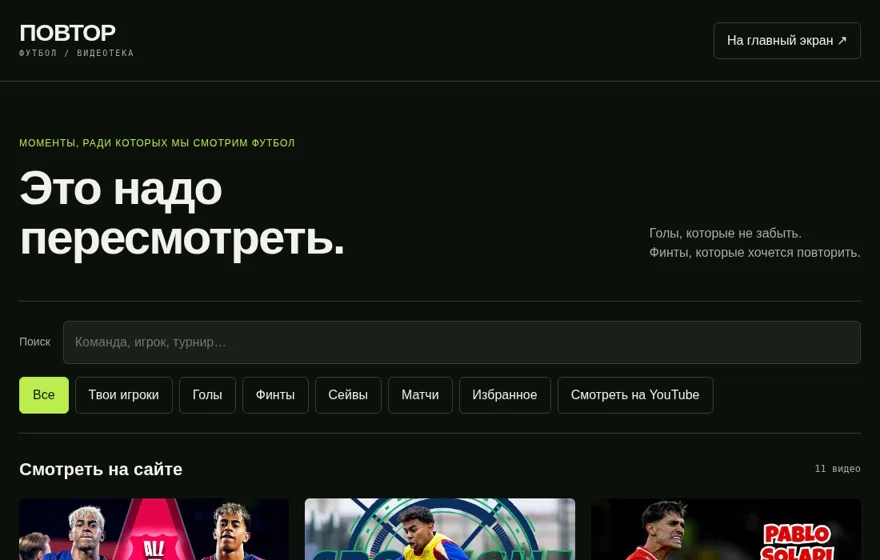Open the Pablo Solari video thumbnail
The height and width of the screenshot is (560, 880).
[726, 529]
